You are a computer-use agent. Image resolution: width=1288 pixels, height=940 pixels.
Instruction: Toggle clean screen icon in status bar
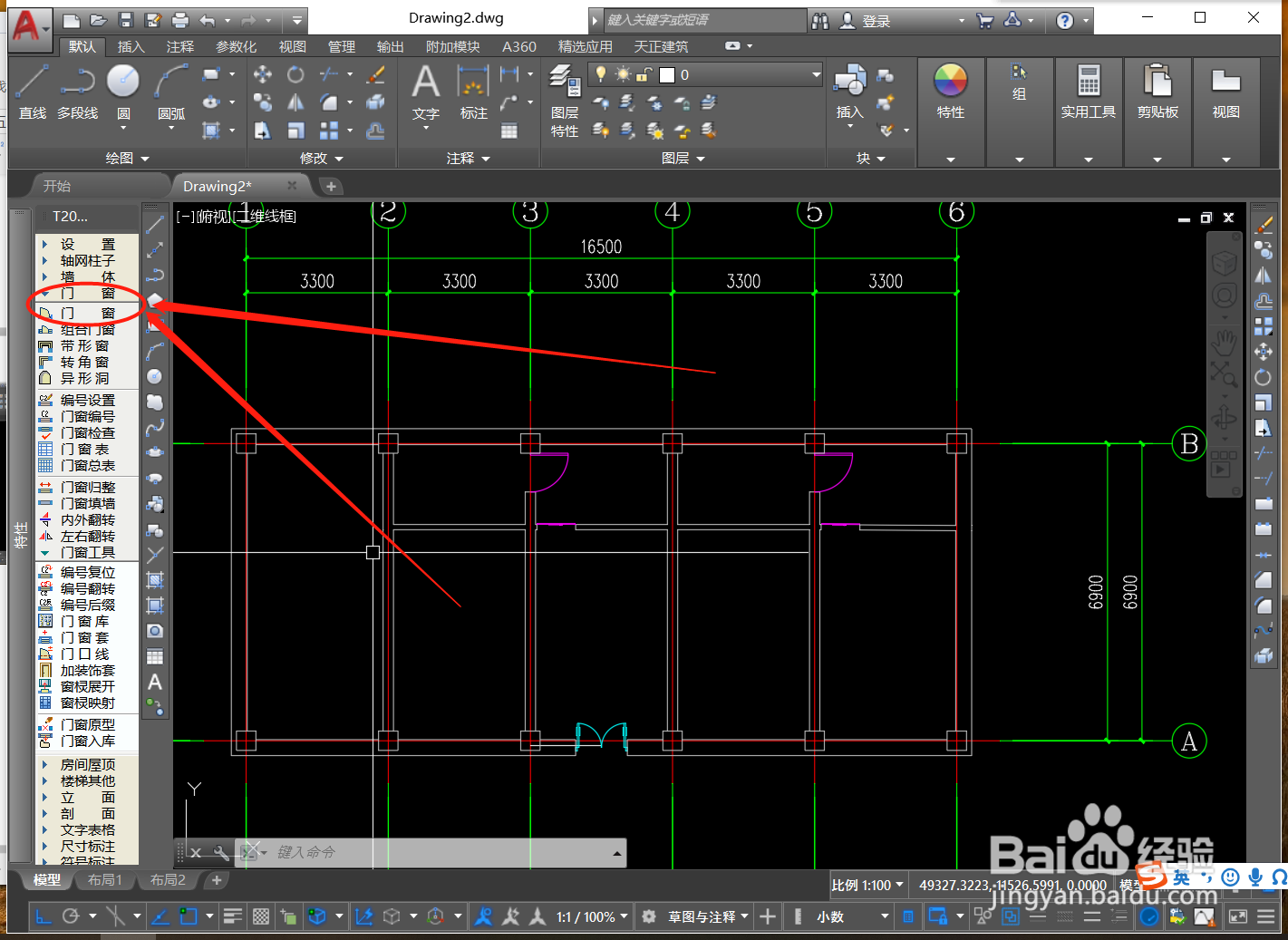point(1238,916)
